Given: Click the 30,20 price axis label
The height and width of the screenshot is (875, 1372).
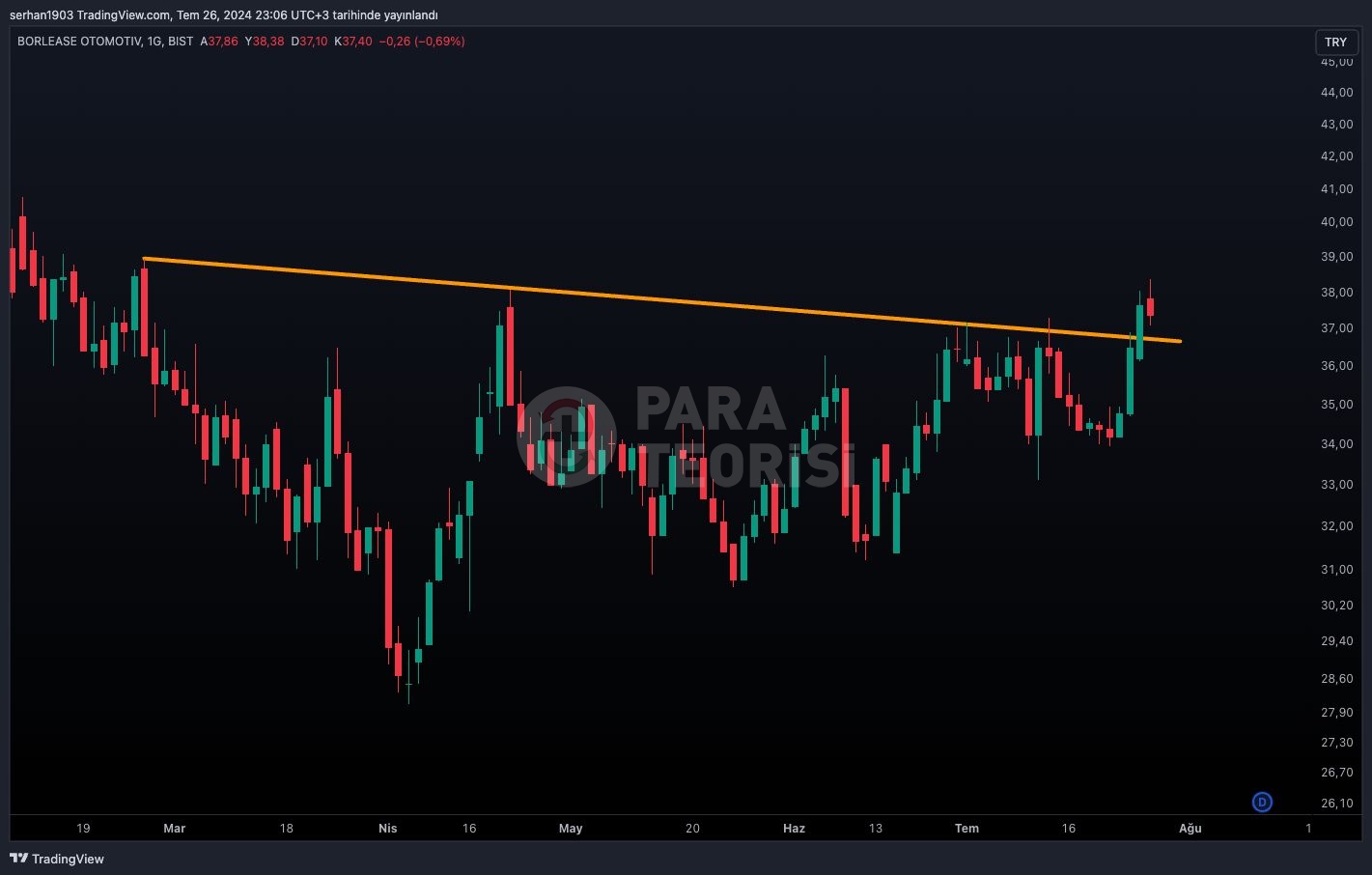Looking at the screenshot, I should [x=1336, y=606].
